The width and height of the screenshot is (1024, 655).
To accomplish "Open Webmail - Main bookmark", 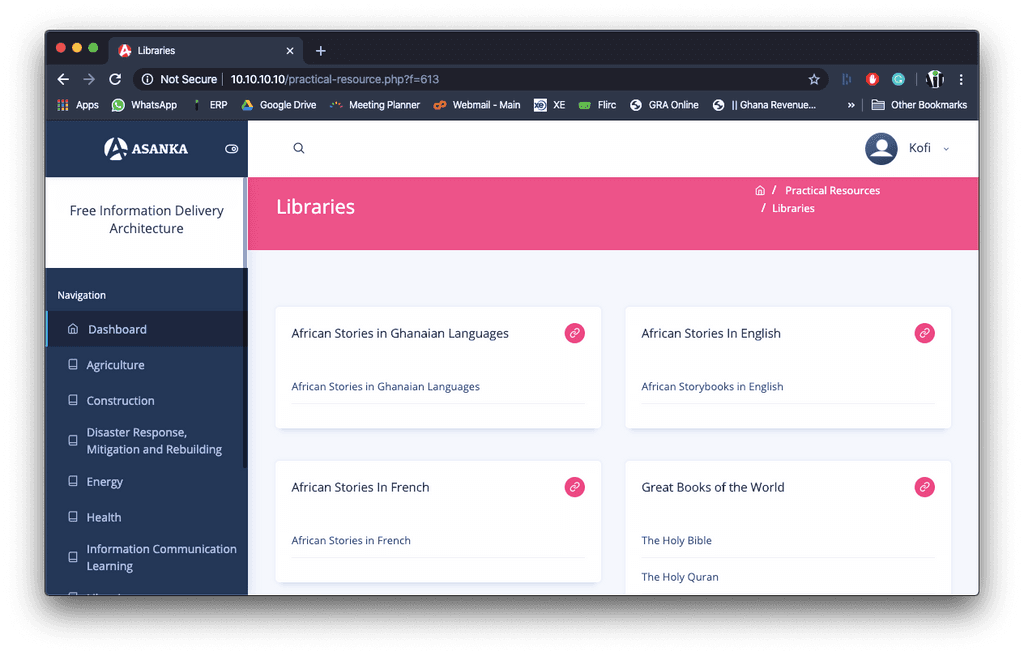I will (477, 104).
